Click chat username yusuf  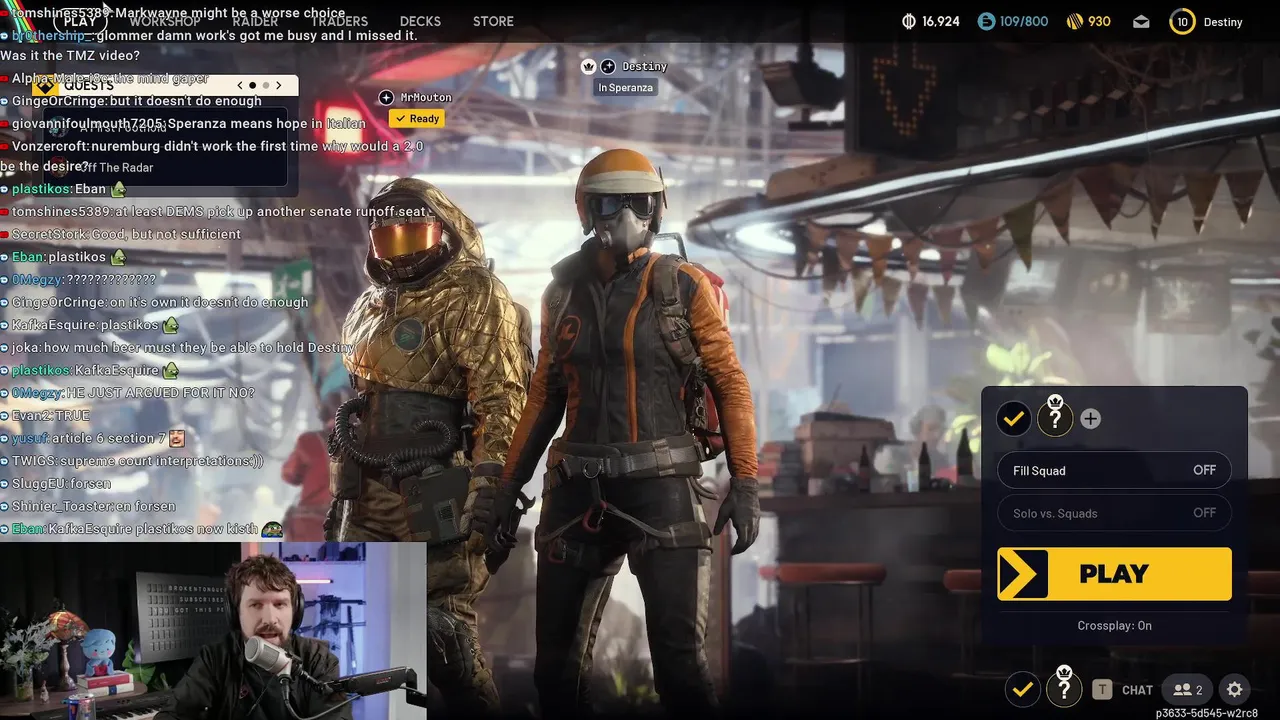(27, 438)
